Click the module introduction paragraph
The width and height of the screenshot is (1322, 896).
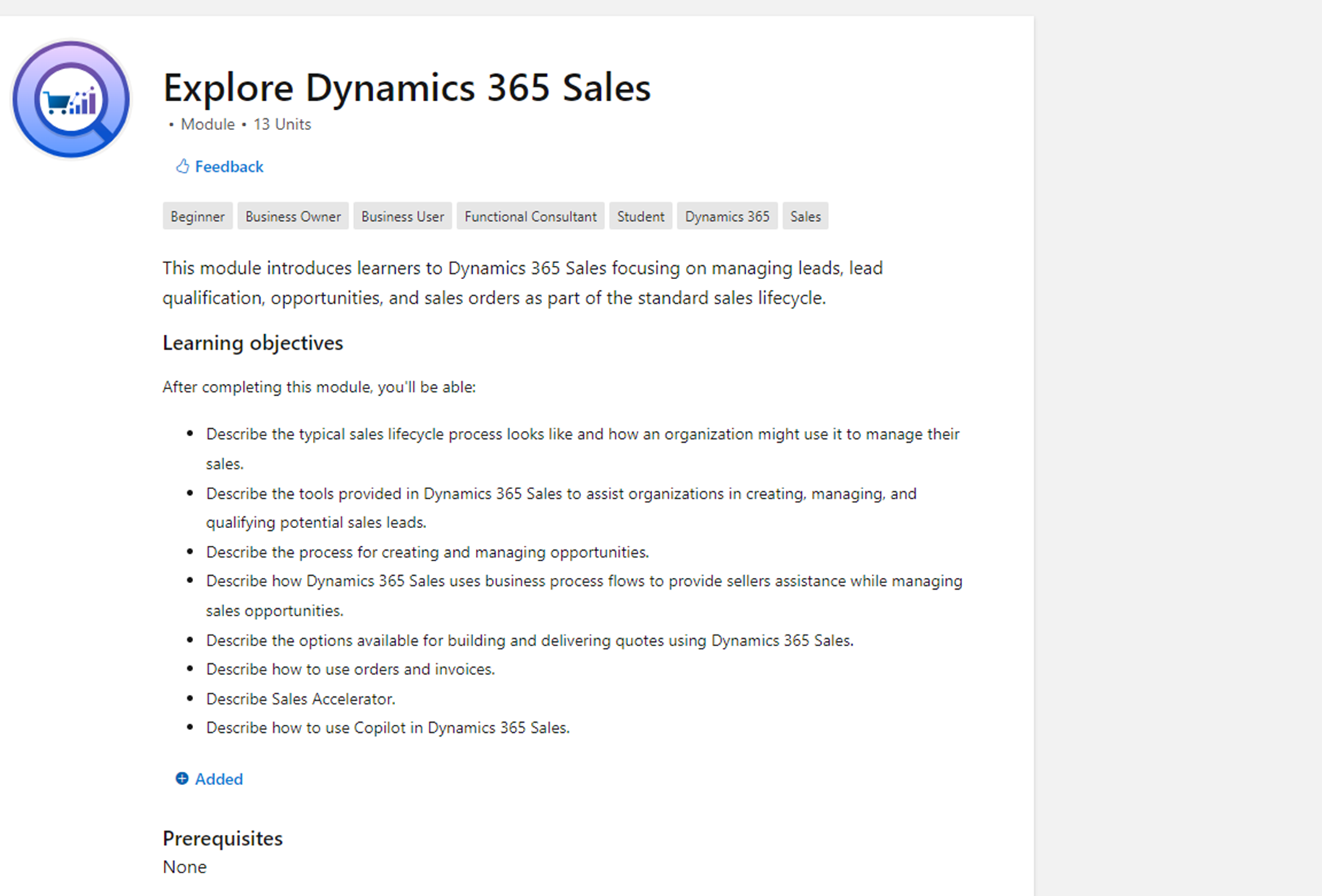(522, 283)
